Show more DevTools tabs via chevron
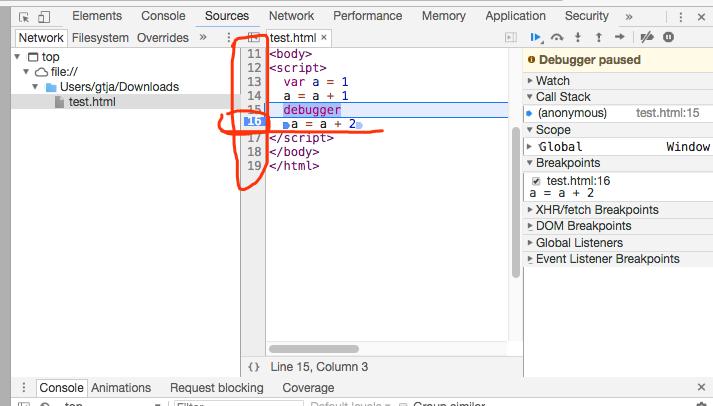 click(x=628, y=16)
